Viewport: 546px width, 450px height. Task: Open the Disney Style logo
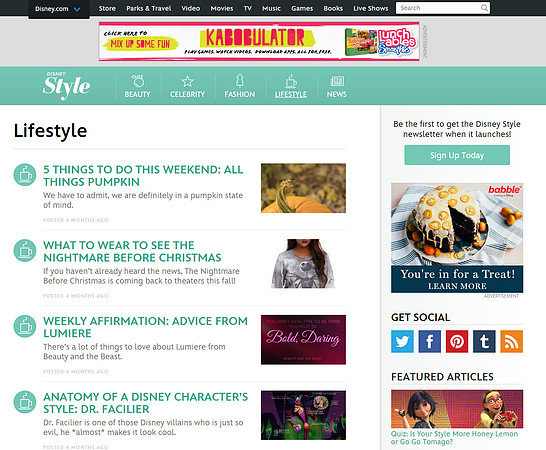pyautogui.click(x=66, y=85)
